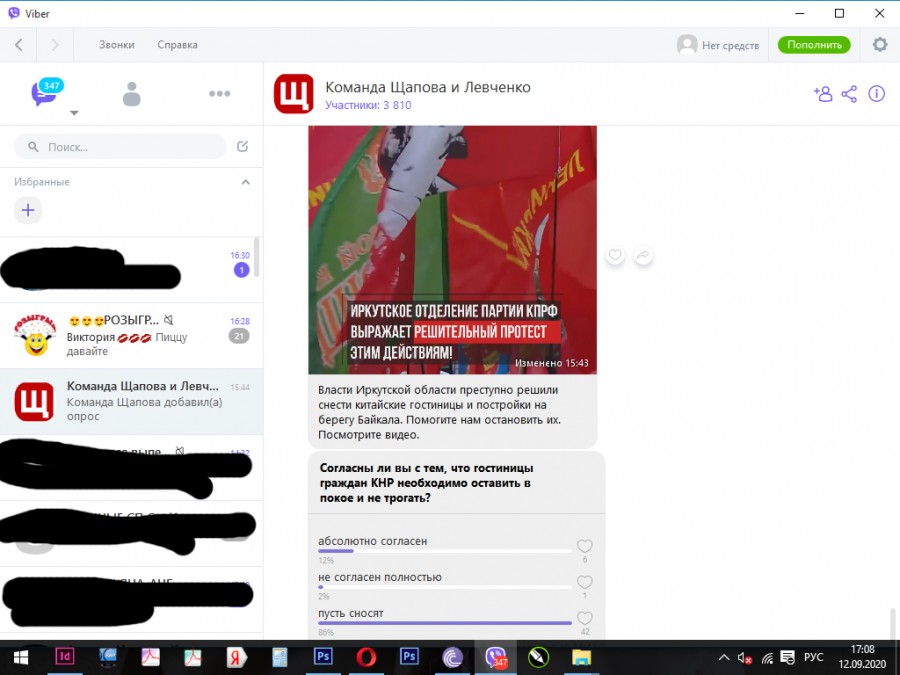Vote for 'не согласен полностью' poll option

coord(585,582)
